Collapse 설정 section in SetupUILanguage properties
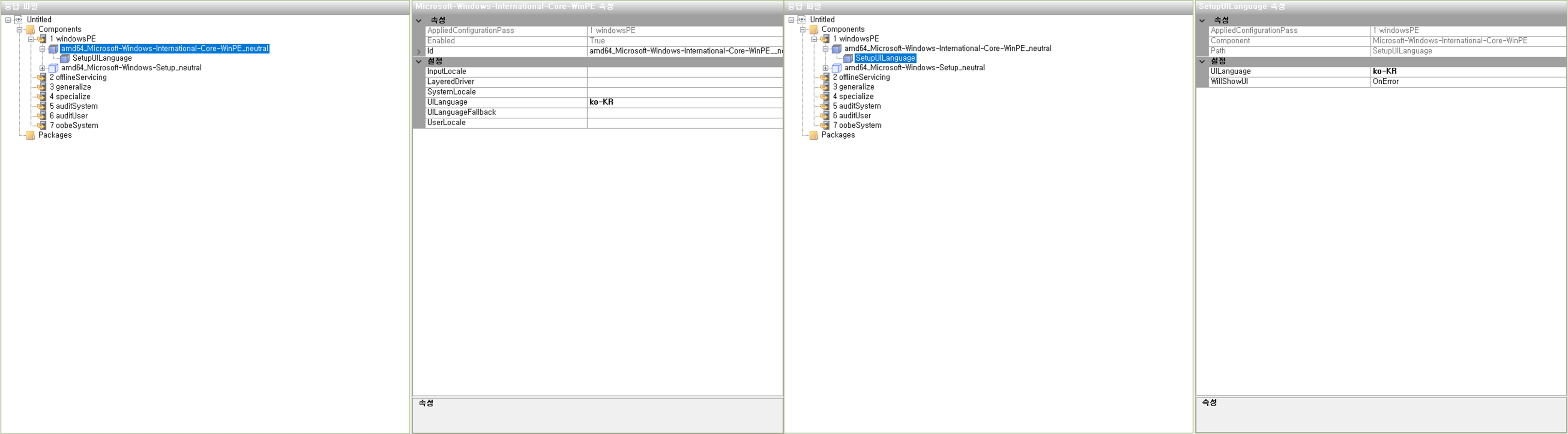The image size is (1568, 434). click(1202, 62)
